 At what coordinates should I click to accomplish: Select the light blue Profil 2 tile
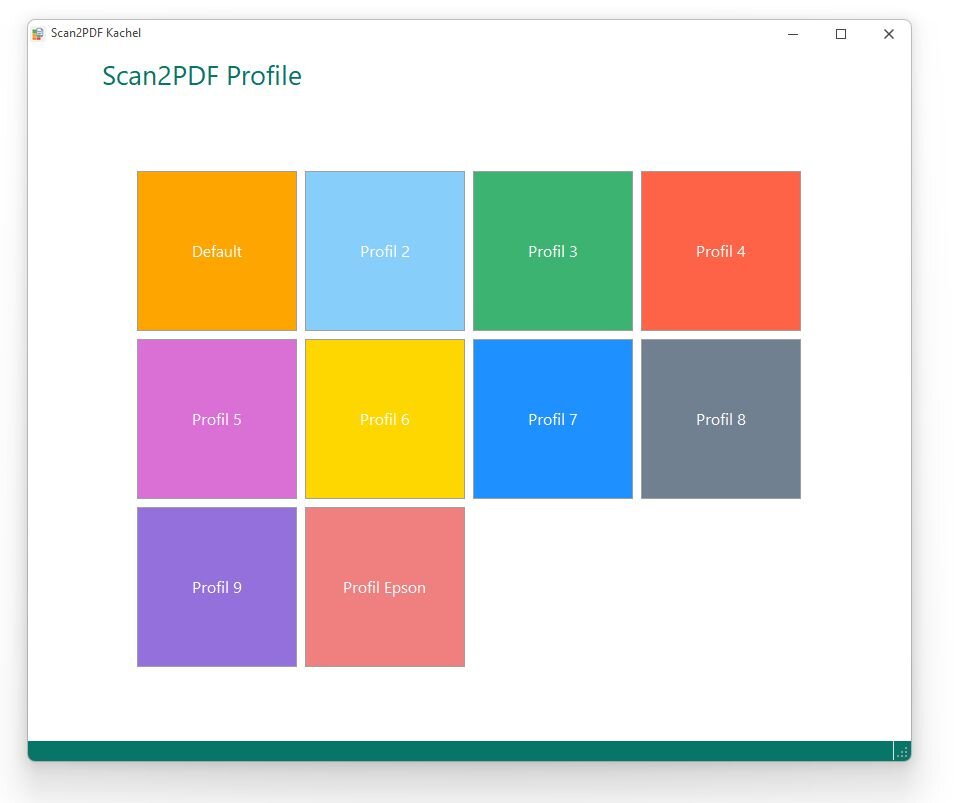[x=385, y=251]
